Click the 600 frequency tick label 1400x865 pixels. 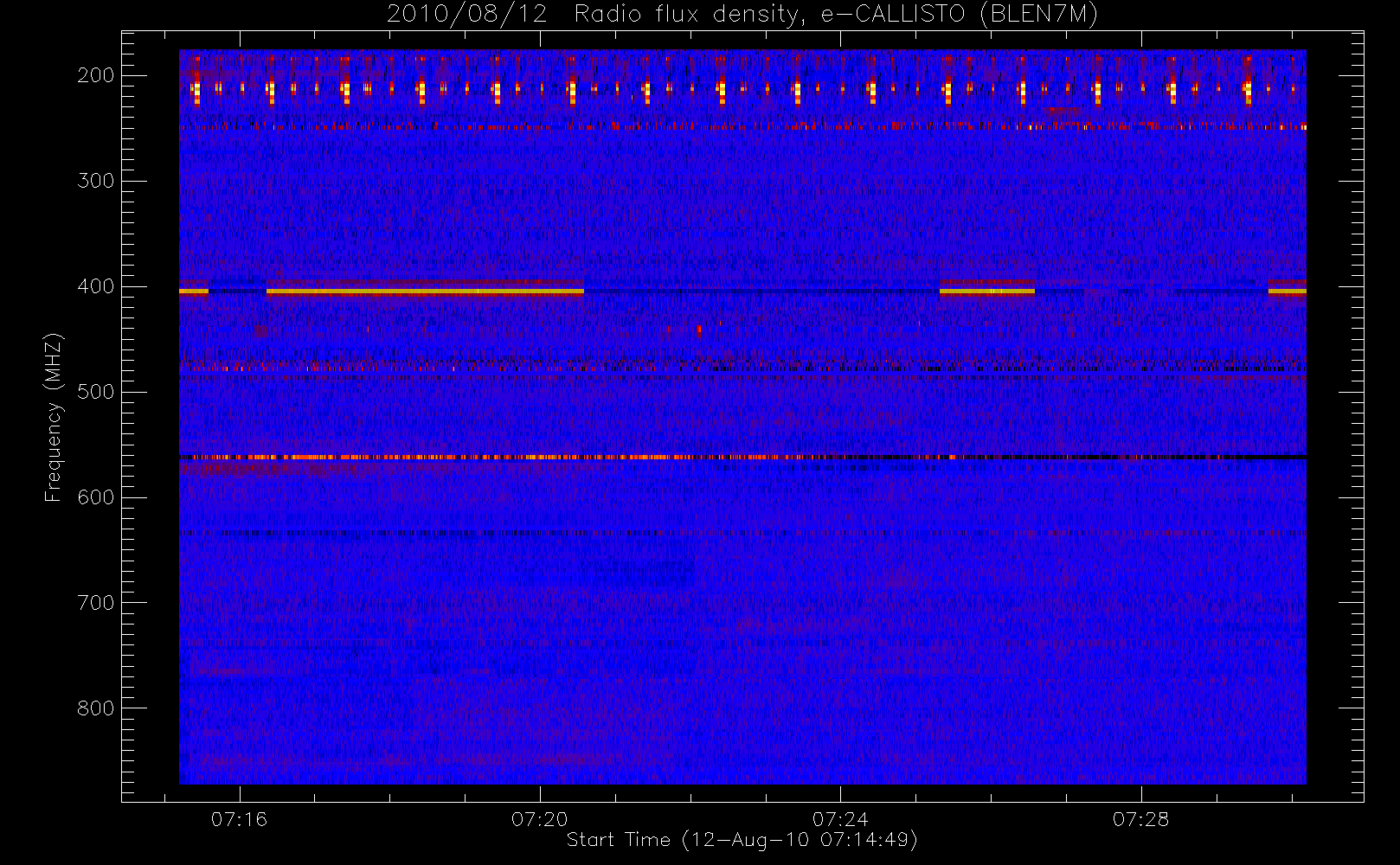pos(96,497)
